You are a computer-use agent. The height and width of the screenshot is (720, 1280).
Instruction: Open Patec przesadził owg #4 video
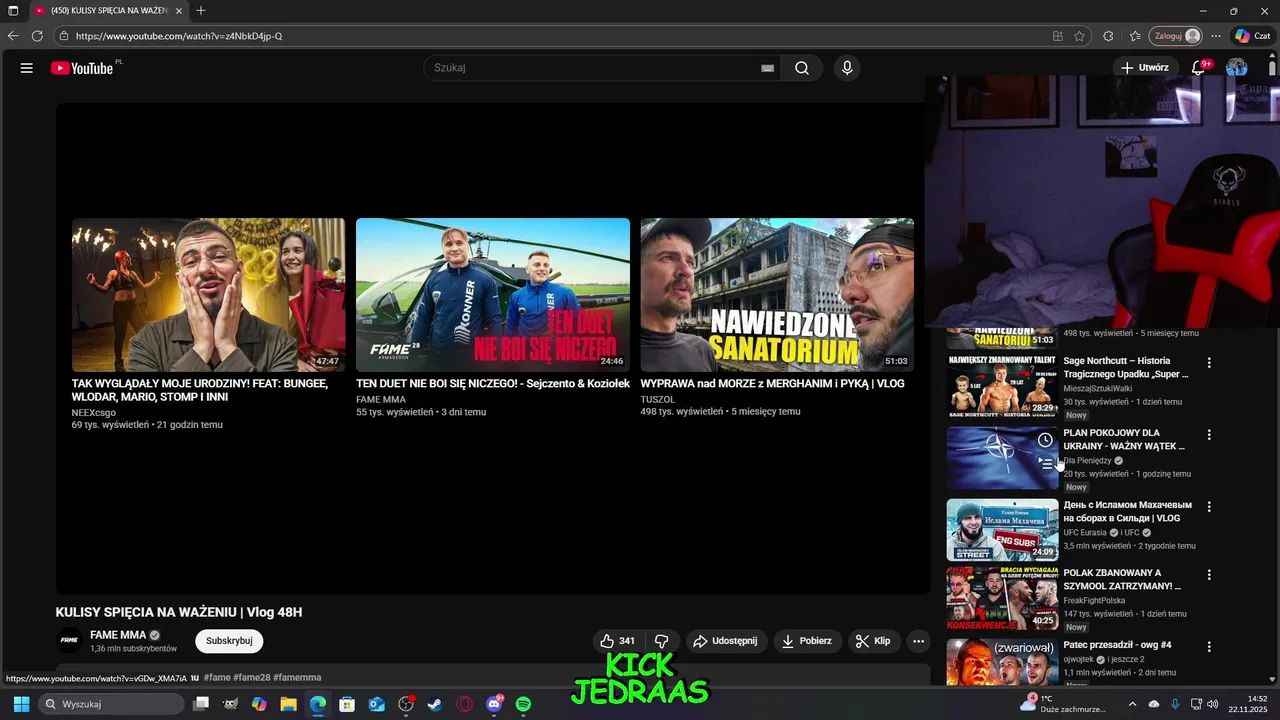coord(1002,662)
